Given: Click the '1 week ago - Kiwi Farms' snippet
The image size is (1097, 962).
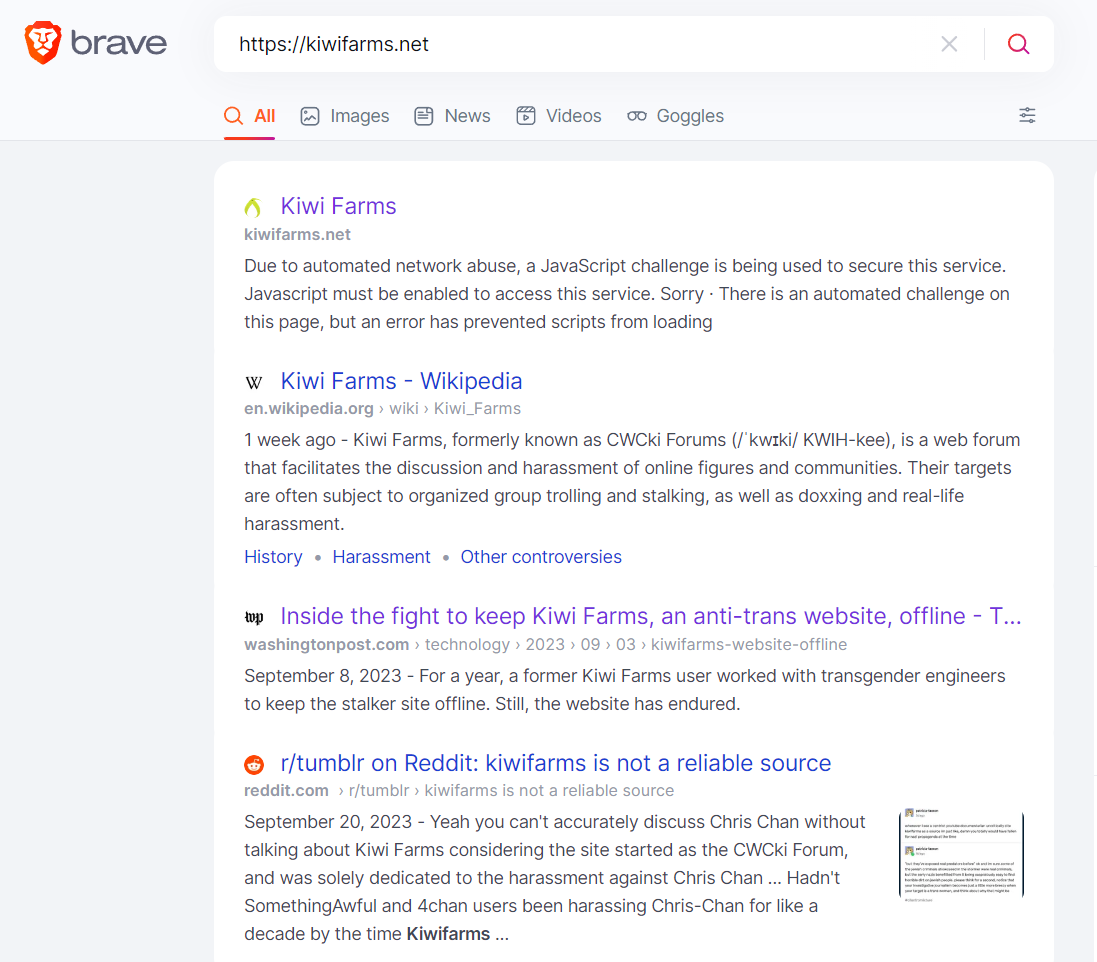Looking at the screenshot, I should pyautogui.click(x=632, y=481).
